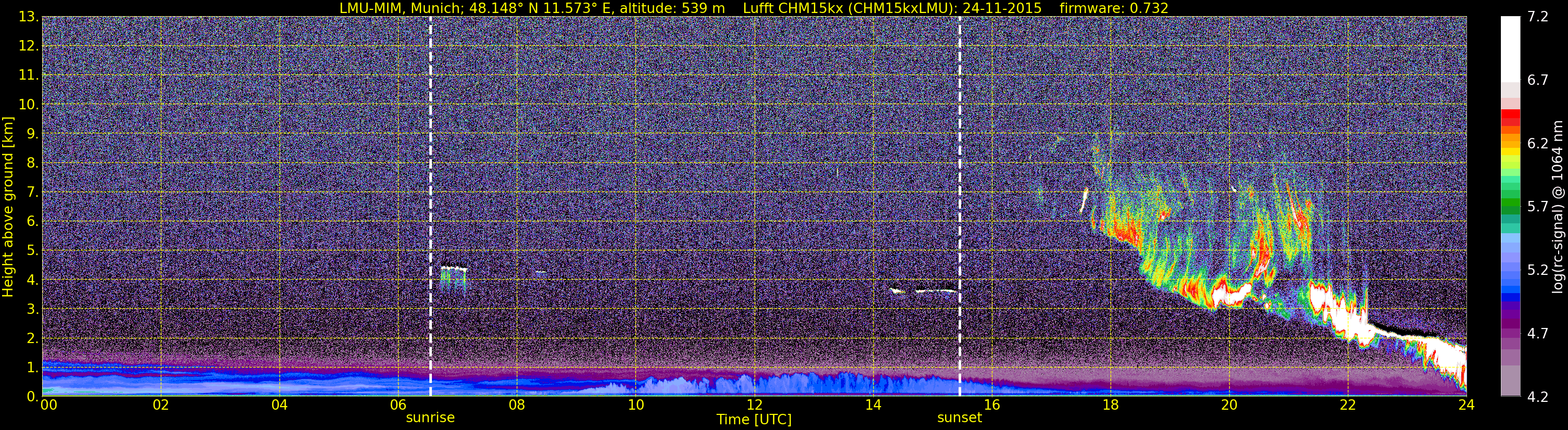Click the date '24-11-2015' in the title
Screen dimensions: 1568x430
click(x=1002, y=8)
